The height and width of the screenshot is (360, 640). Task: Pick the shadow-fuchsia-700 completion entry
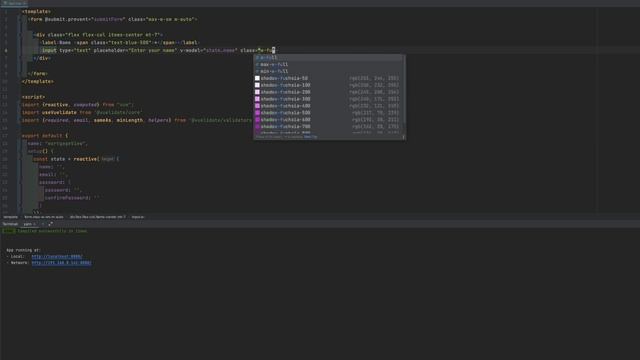click(x=329, y=127)
